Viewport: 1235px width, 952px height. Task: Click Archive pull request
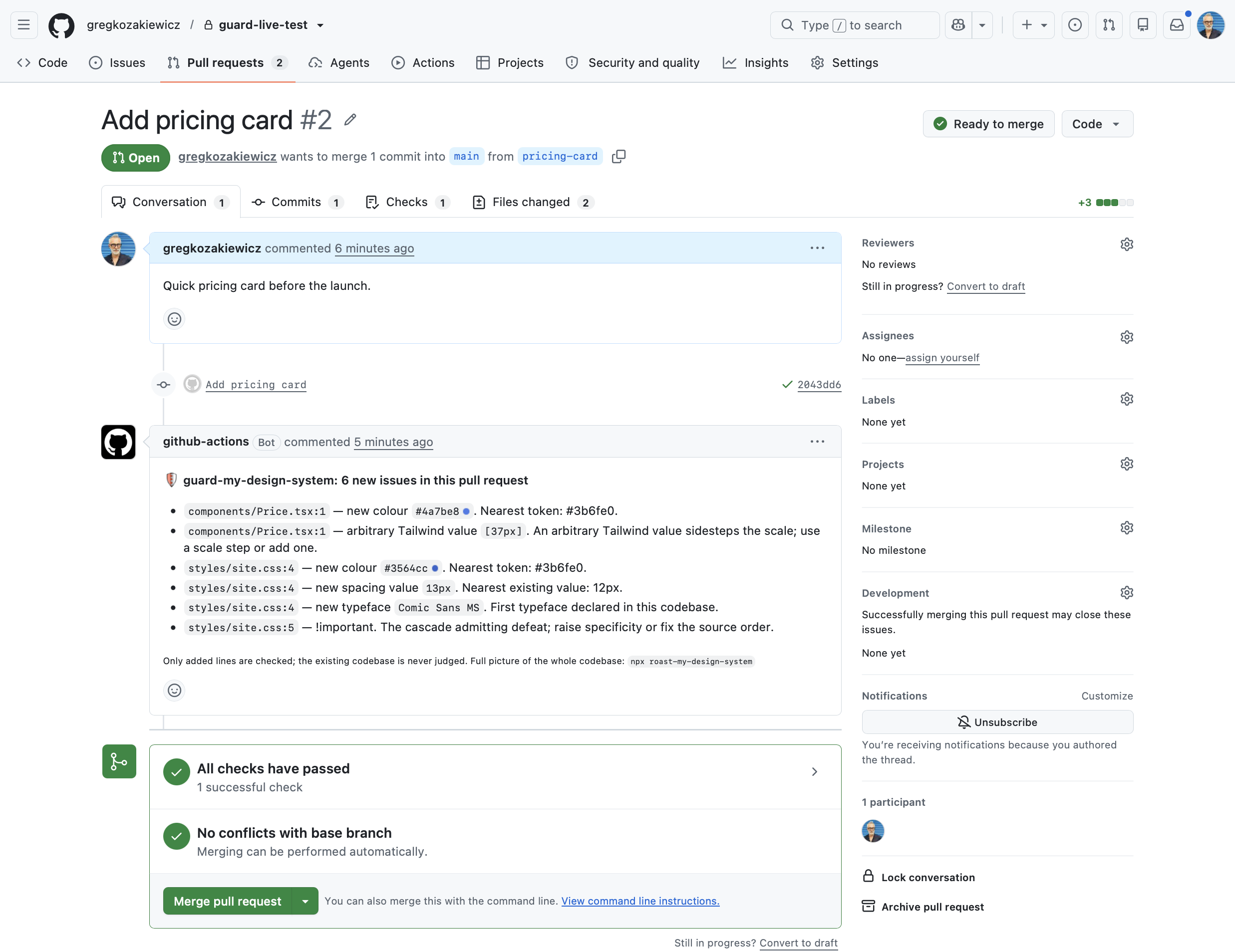(923, 906)
